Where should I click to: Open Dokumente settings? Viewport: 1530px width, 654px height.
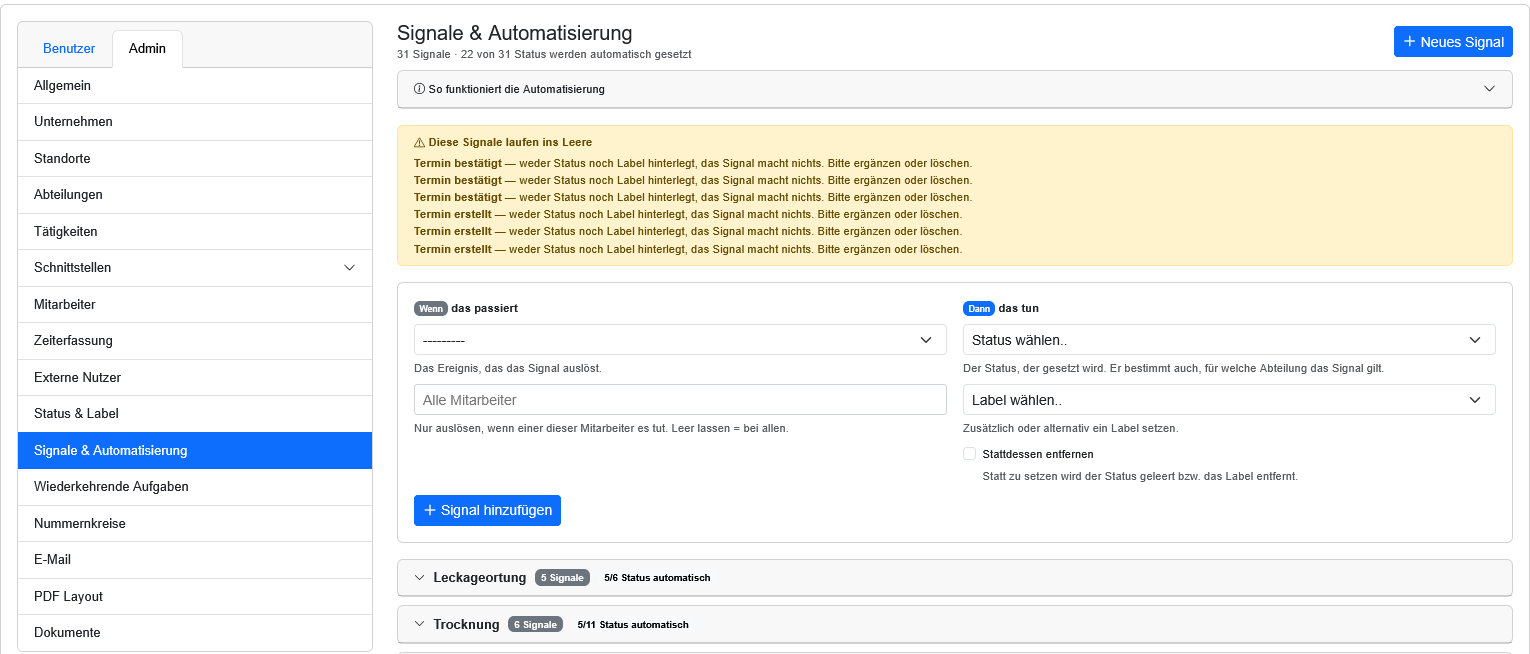point(195,633)
